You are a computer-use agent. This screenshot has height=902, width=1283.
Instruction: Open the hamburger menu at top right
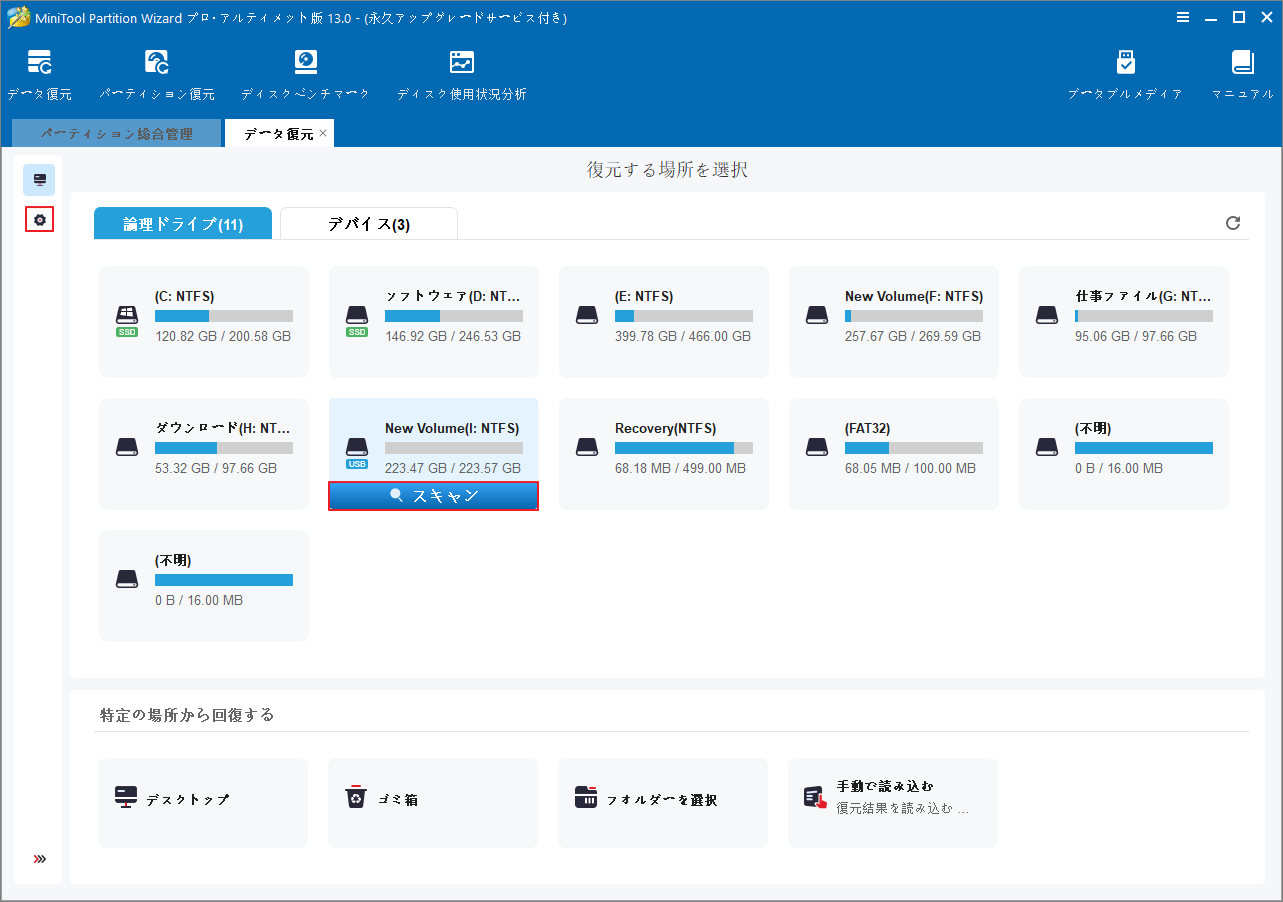1183,17
